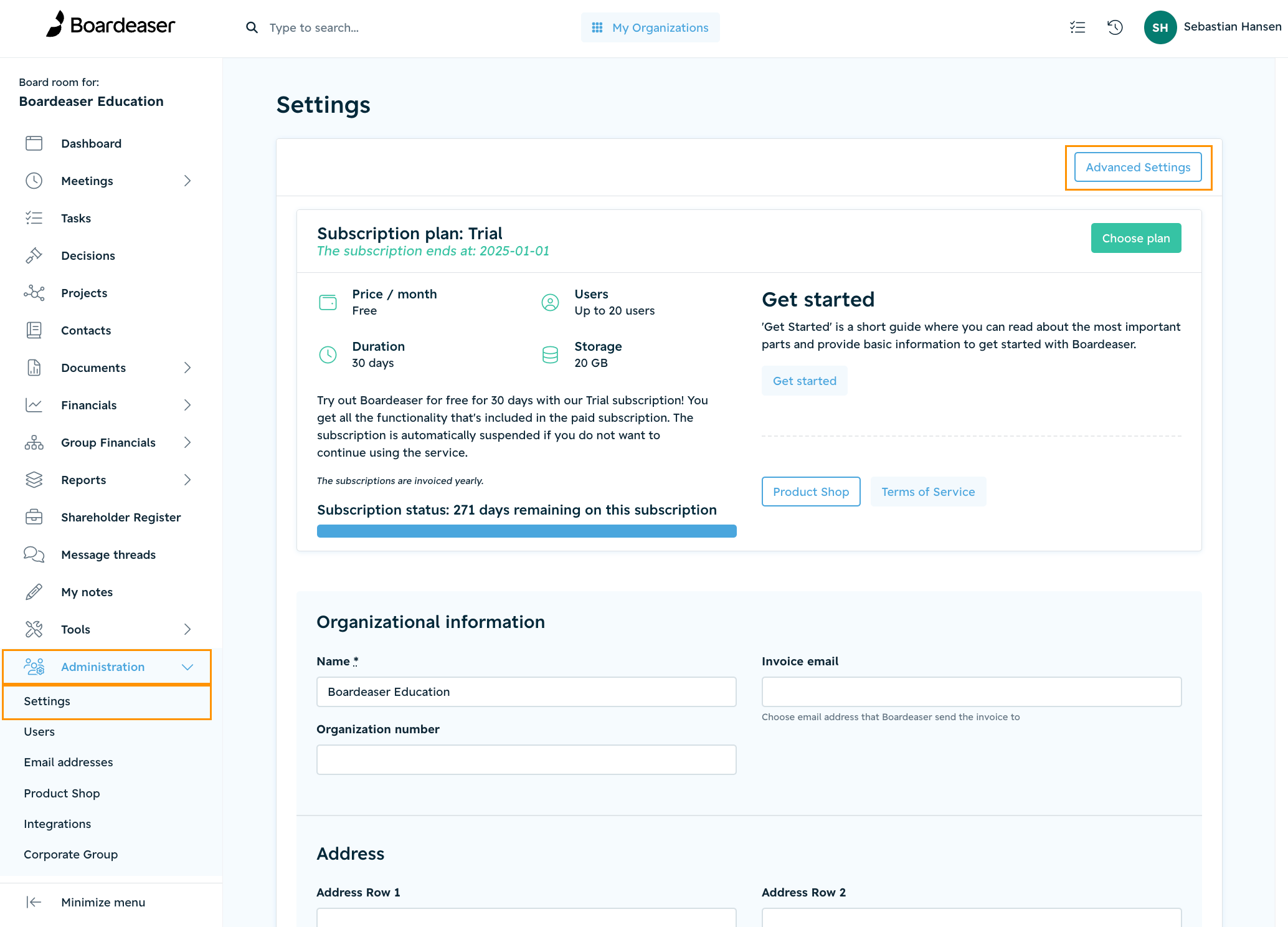Collapse the Administration section
This screenshot has width=1288, height=927.
(188, 667)
